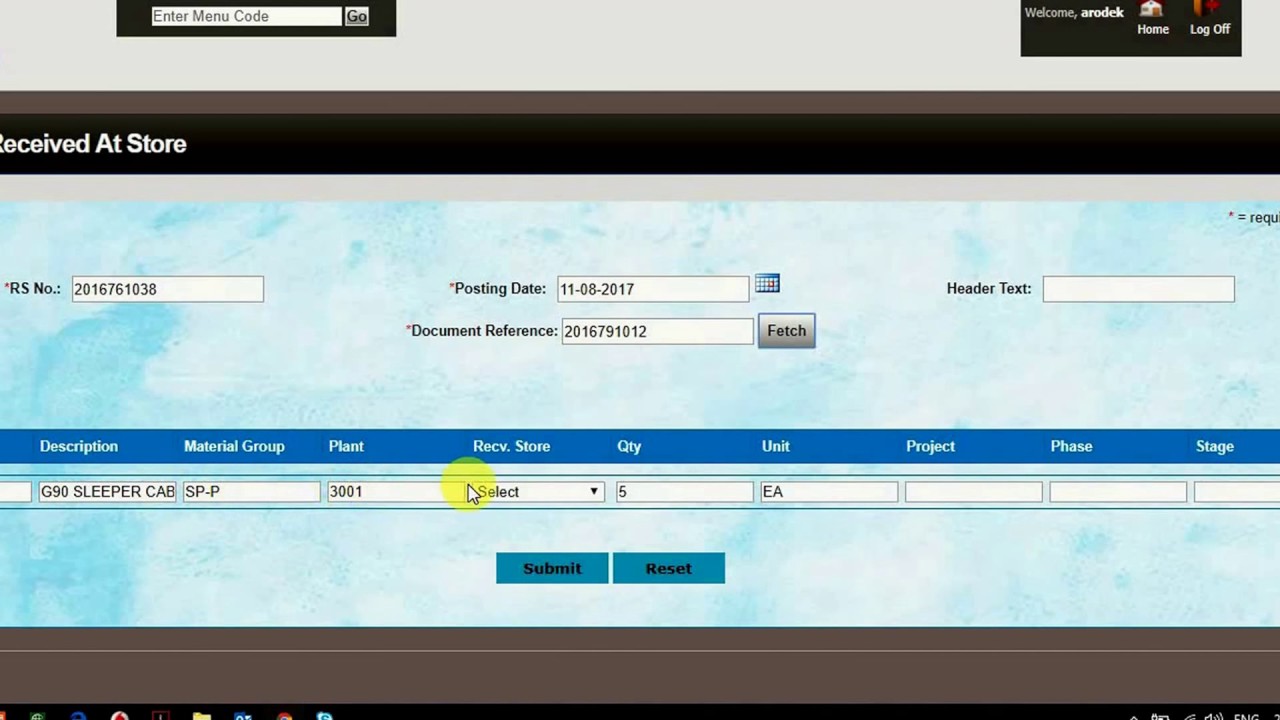The width and height of the screenshot is (1280, 720).
Task: Click the Posting Date label
Action: click(x=498, y=288)
